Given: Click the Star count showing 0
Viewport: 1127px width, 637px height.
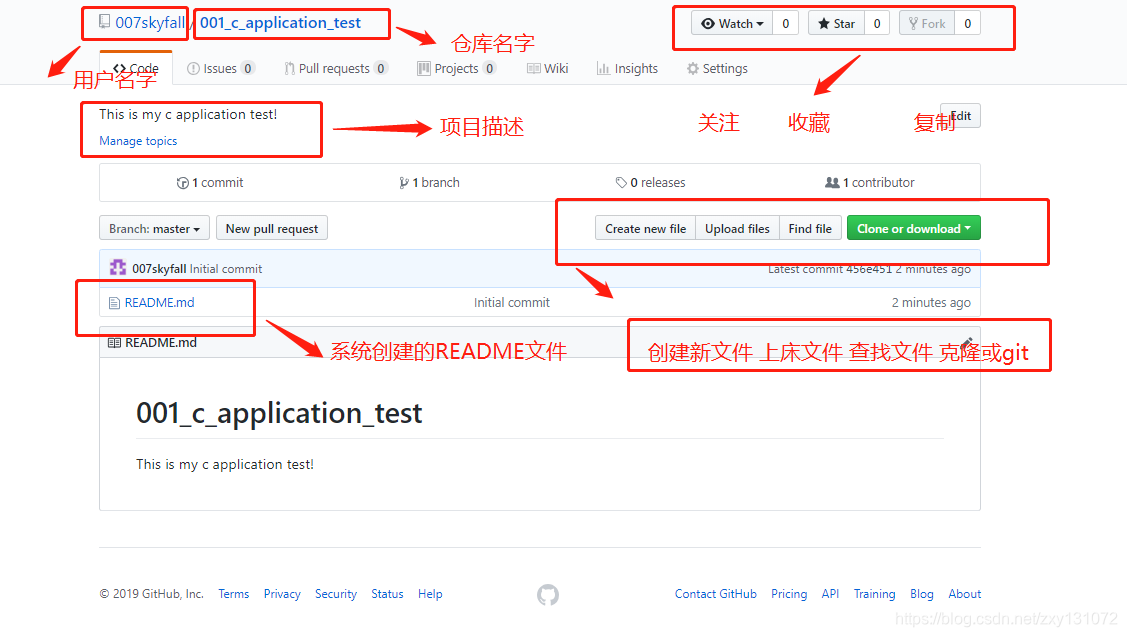Looking at the screenshot, I should (877, 24).
